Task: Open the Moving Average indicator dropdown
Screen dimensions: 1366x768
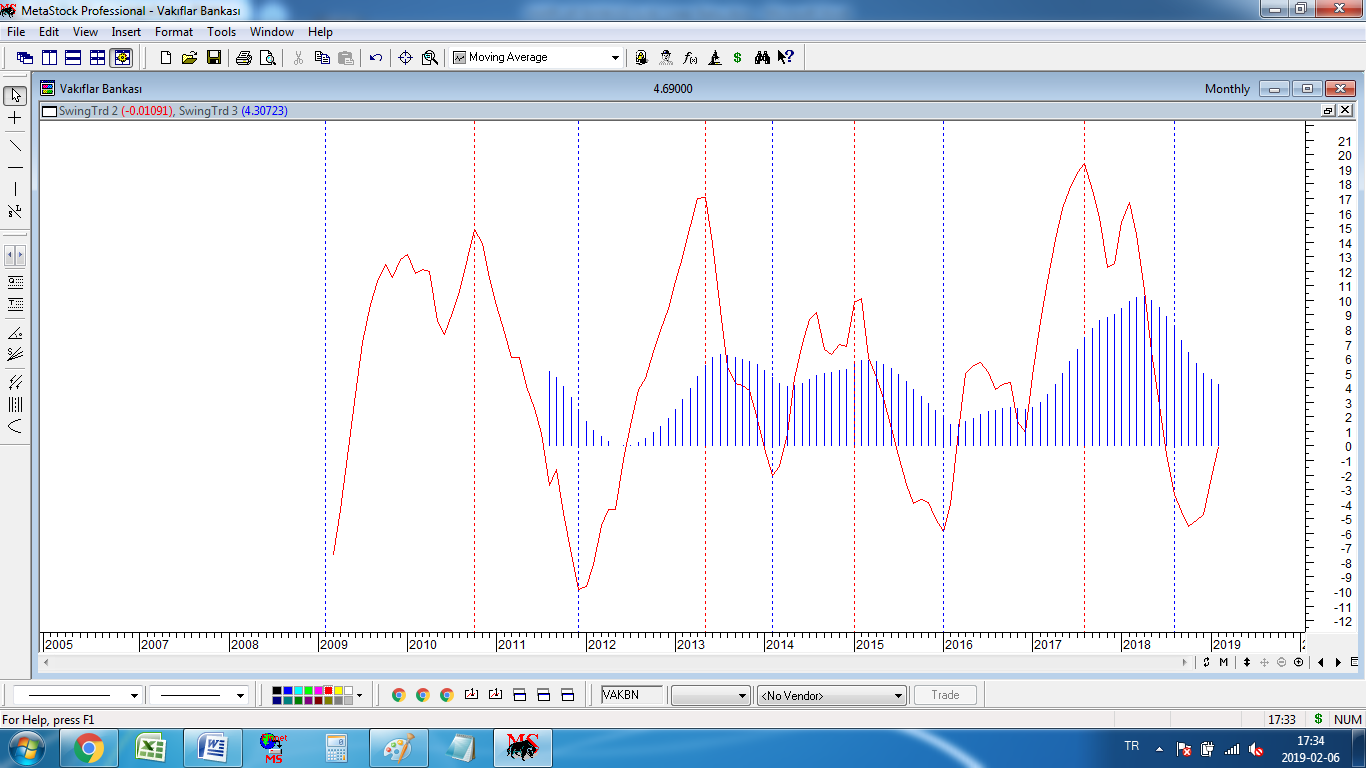Action: pyautogui.click(x=615, y=58)
